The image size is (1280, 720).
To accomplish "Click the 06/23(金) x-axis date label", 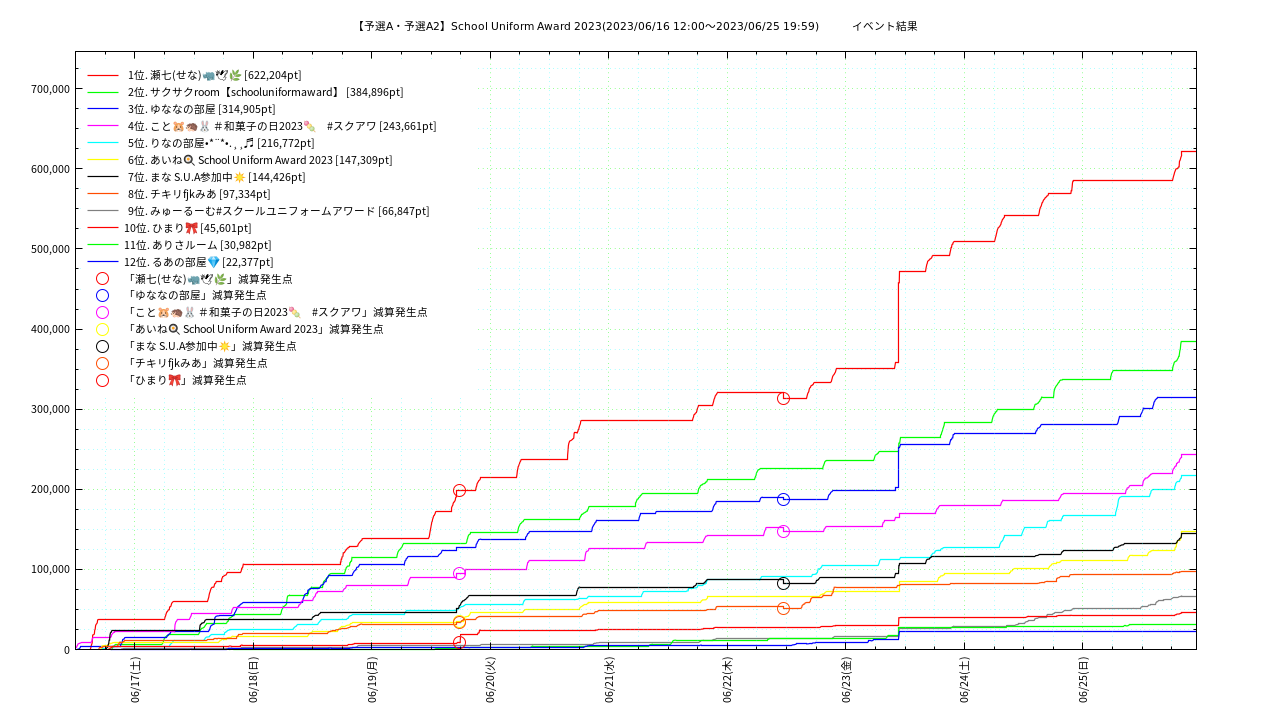I will (846, 680).
